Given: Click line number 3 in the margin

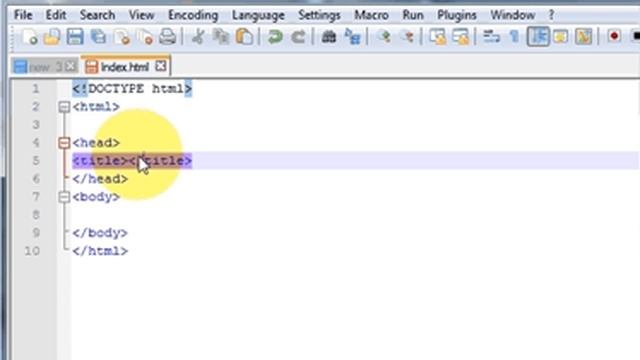Looking at the screenshot, I should pos(36,125).
